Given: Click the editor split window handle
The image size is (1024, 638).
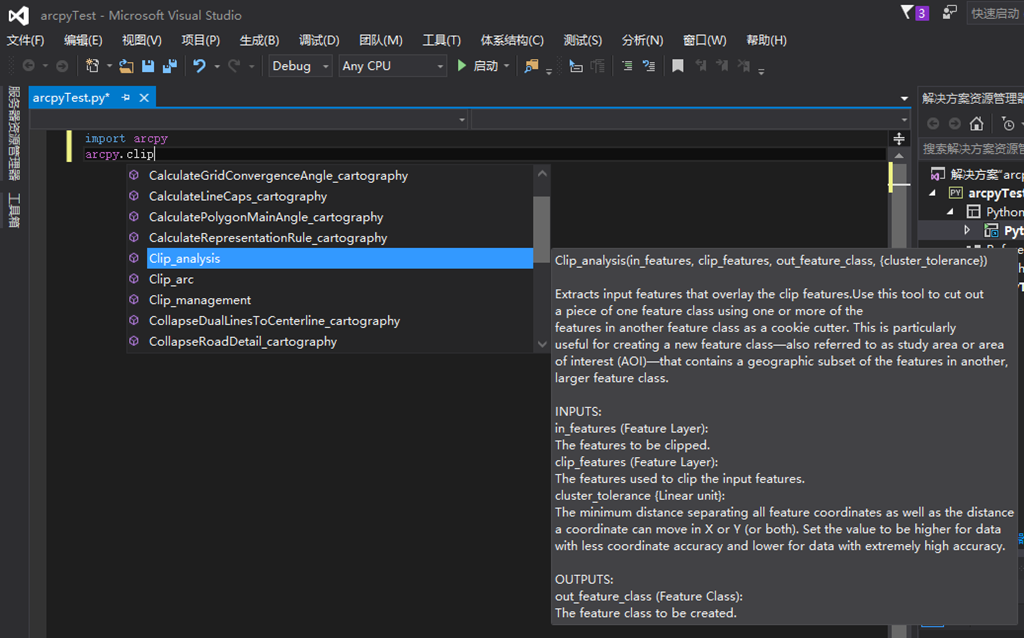Looking at the screenshot, I should click(899, 138).
